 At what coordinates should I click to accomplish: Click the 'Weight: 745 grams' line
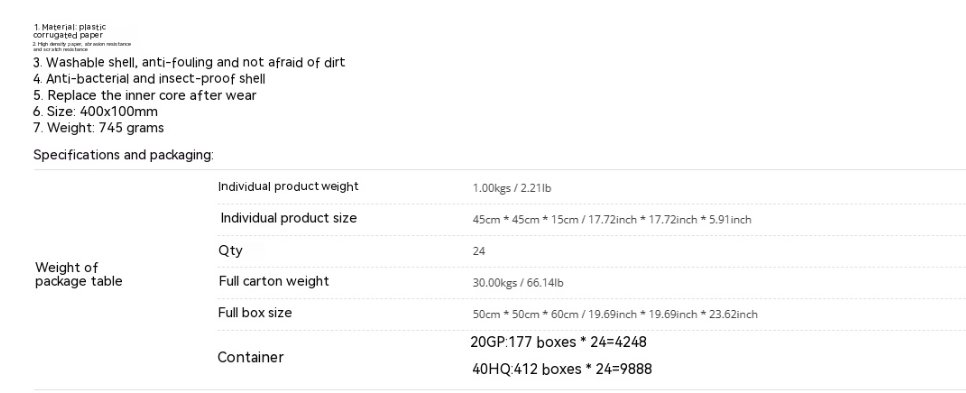[x=99, y=128]
